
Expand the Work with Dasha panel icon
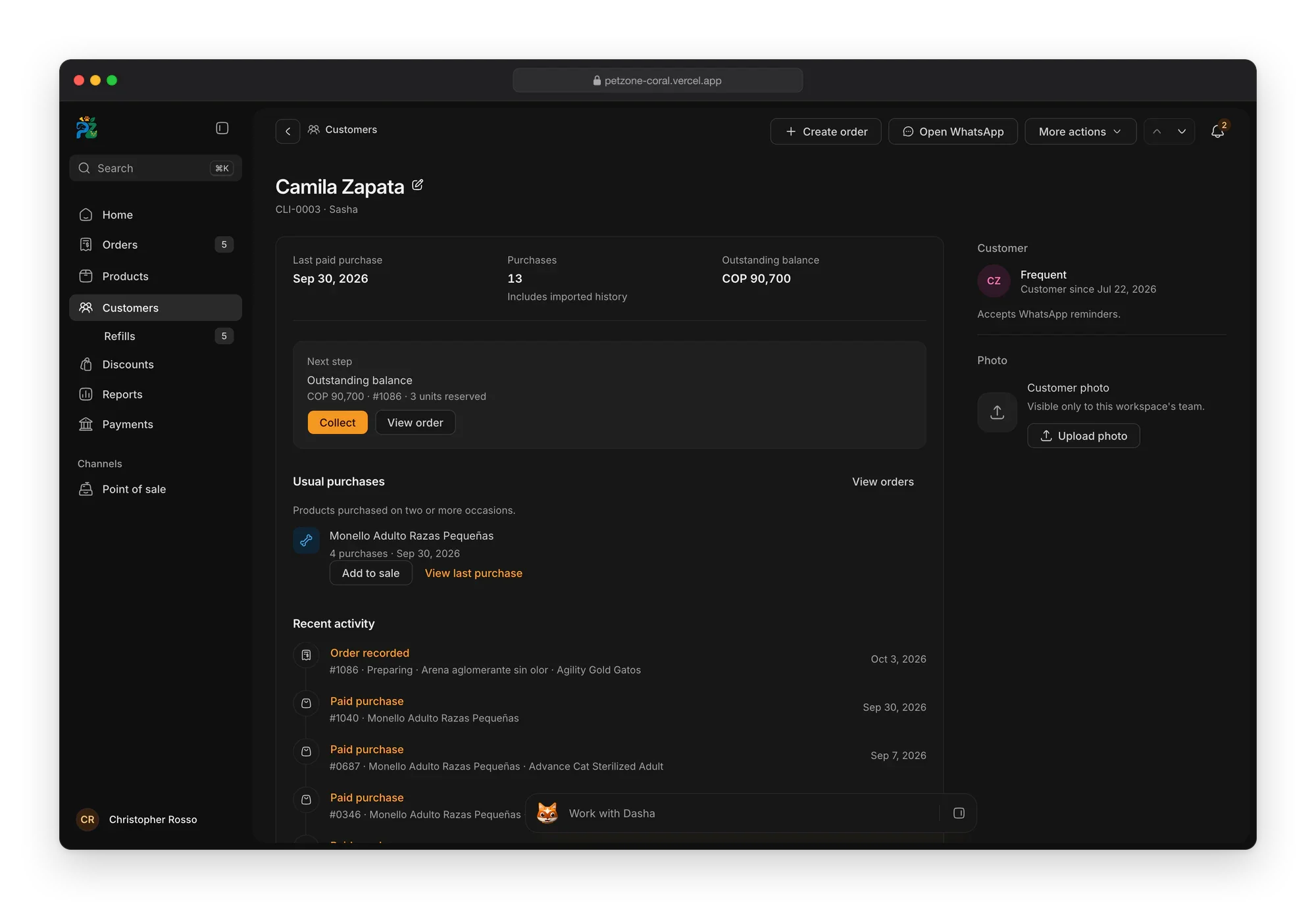point(959,813)
